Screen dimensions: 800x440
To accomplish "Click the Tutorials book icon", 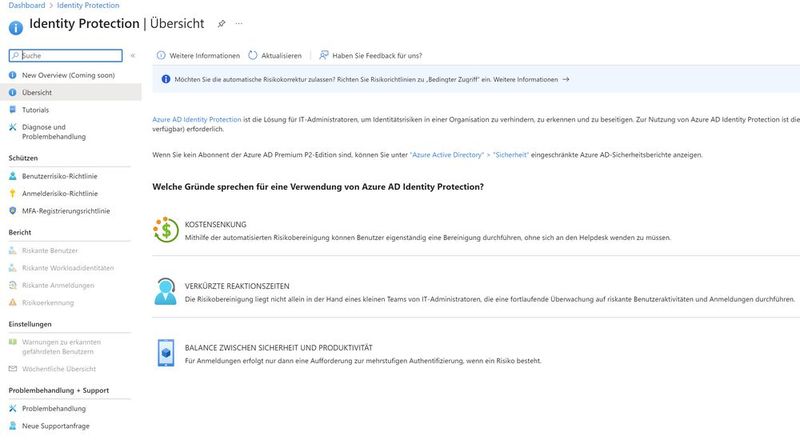I will coord(13,109).
